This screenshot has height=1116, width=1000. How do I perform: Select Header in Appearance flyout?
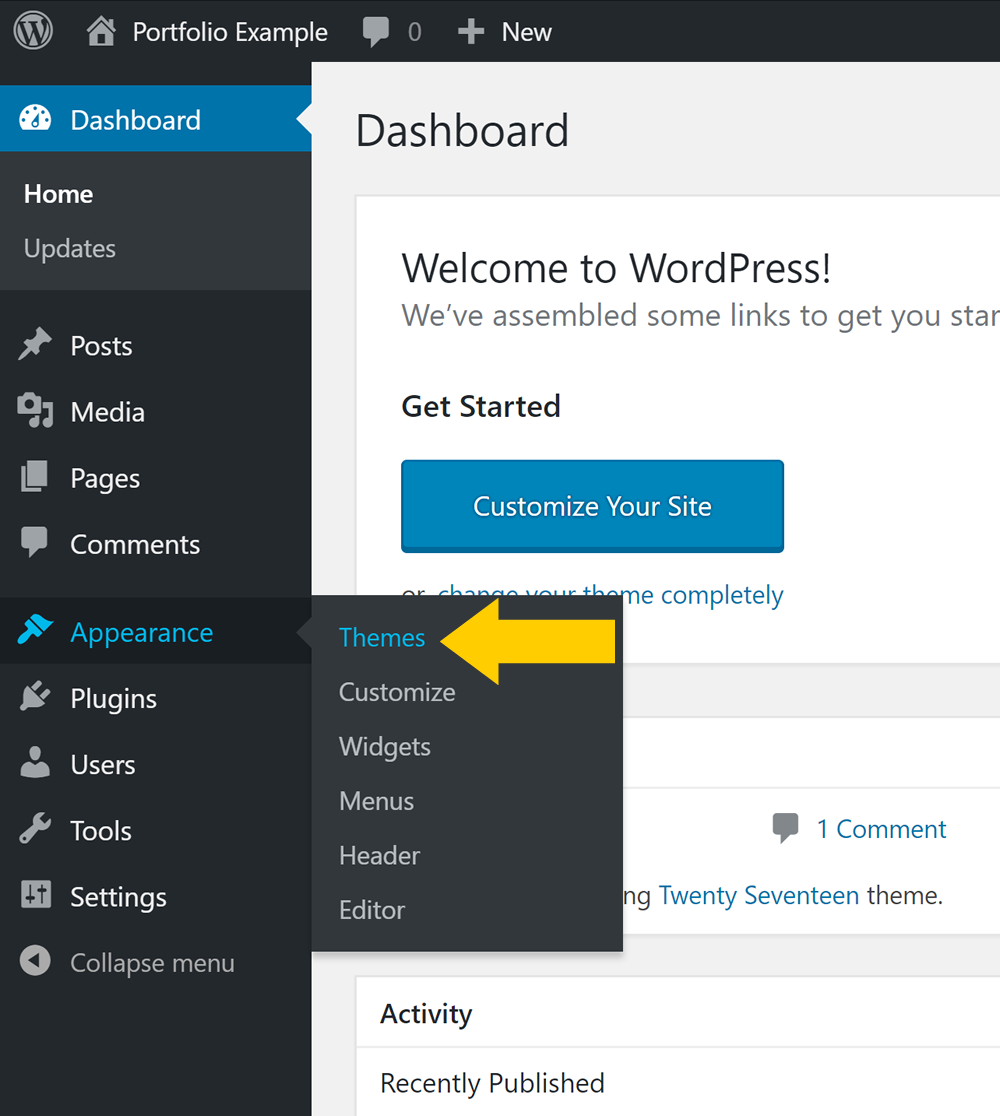coord(379,856)
